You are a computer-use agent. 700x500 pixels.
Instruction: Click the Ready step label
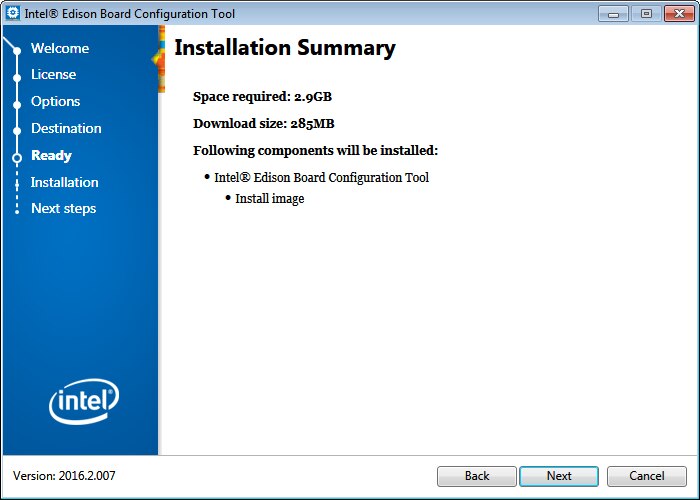click(51, 155)
